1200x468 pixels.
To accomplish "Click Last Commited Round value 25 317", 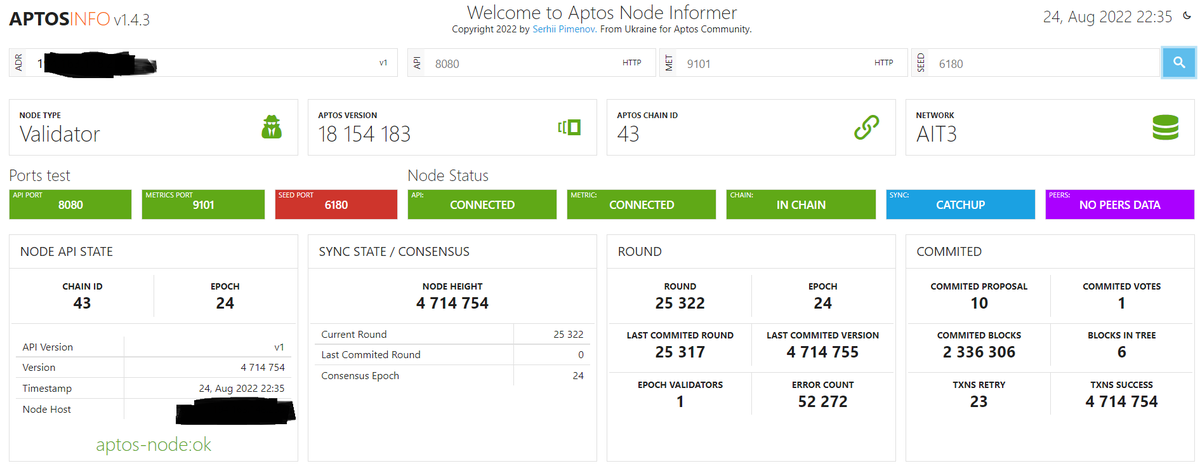I will pyautogui.click(x=680, y=352).
